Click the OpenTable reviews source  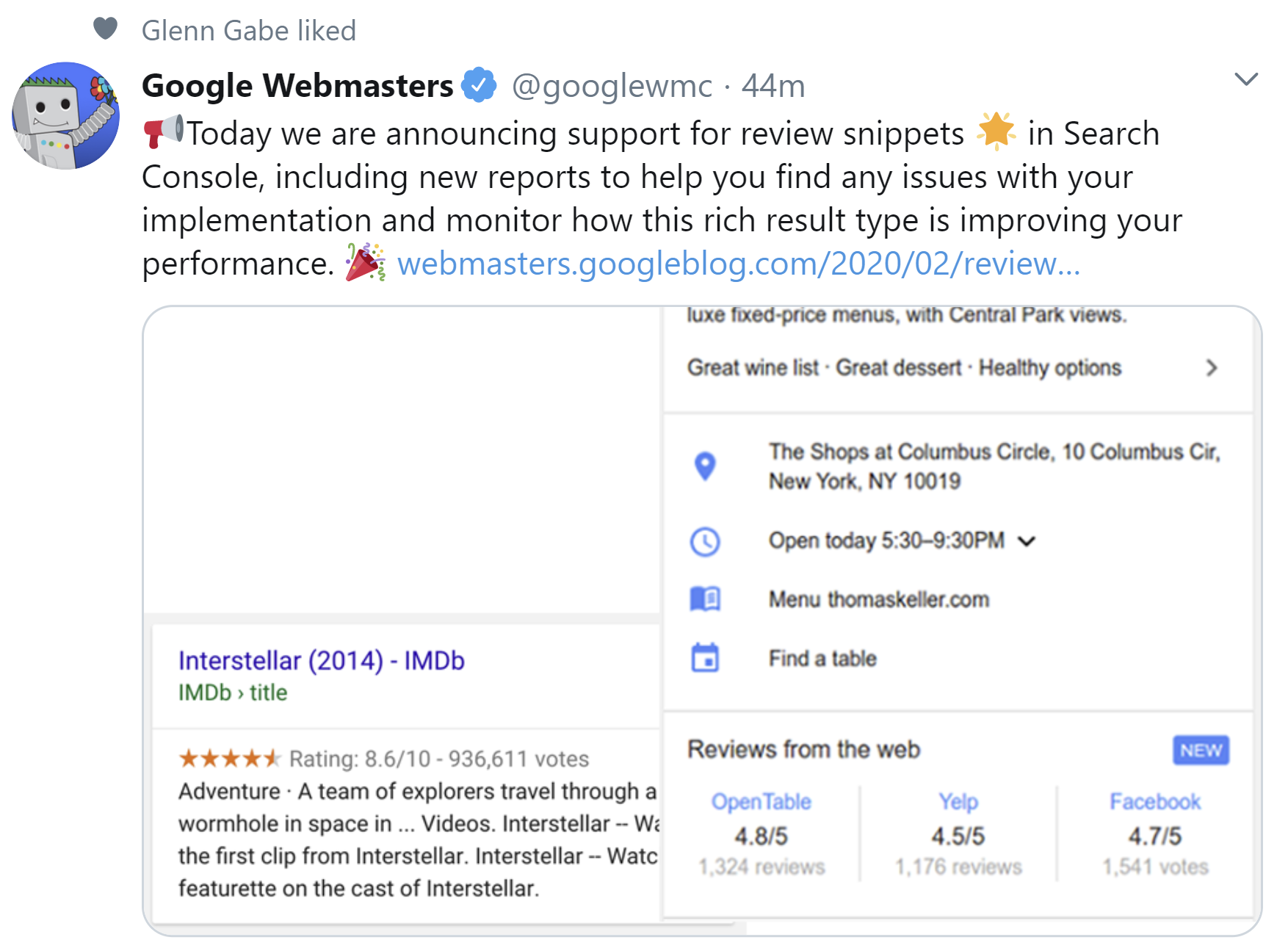click(761, 802)
